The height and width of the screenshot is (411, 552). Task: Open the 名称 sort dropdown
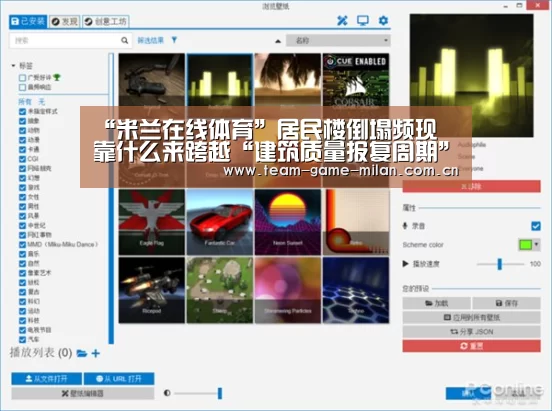click(338, 41)
